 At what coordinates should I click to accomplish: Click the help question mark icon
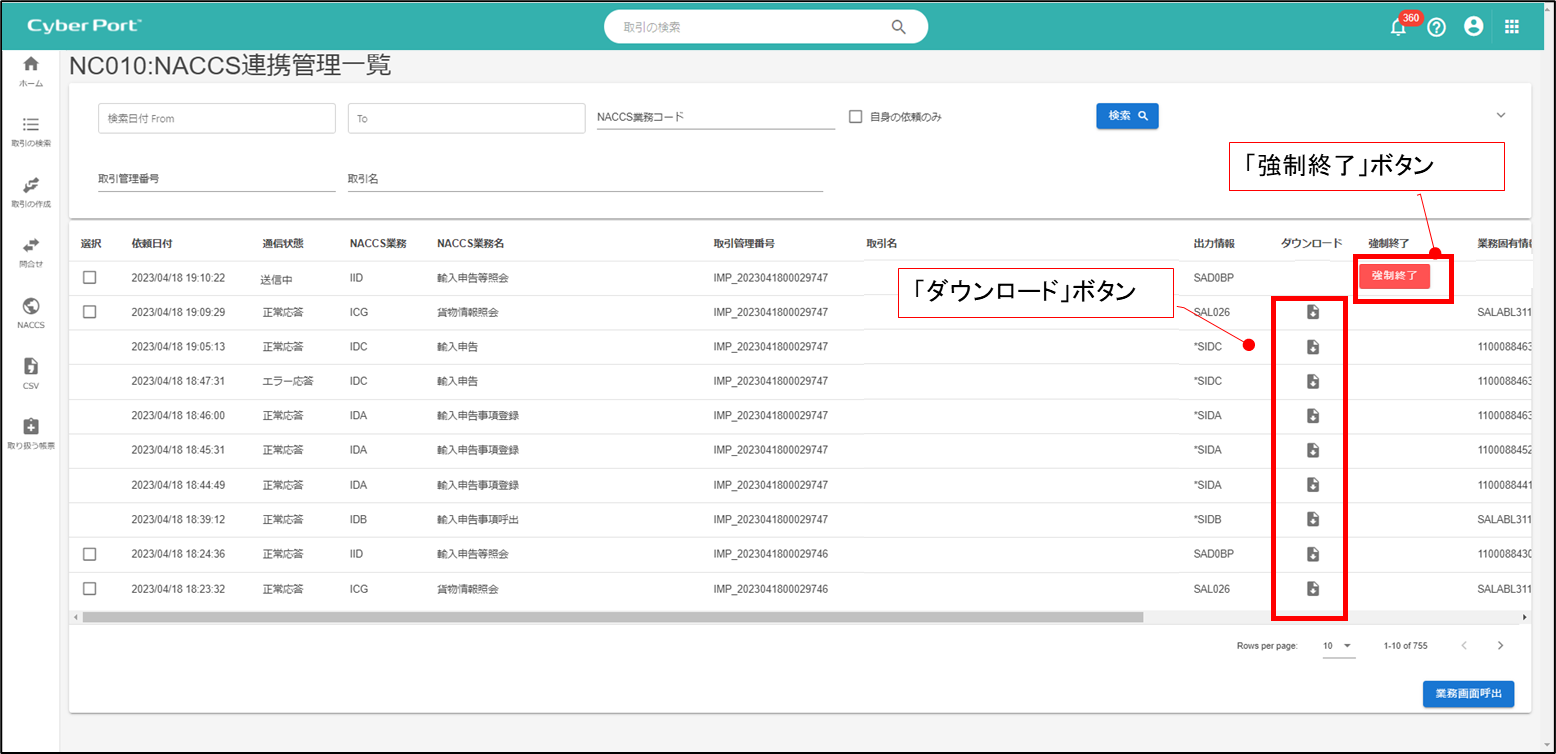tap(1436, 28)
